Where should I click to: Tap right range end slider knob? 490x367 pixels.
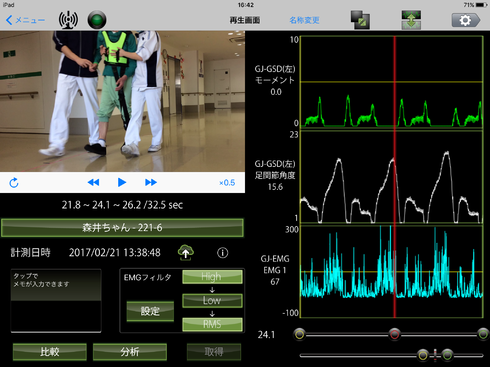[483, 334]
